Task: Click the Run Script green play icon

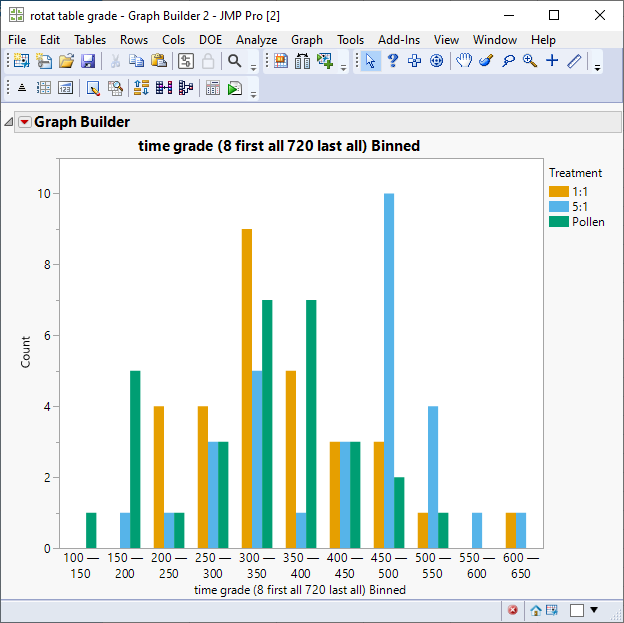Action: tap(234, 88)
